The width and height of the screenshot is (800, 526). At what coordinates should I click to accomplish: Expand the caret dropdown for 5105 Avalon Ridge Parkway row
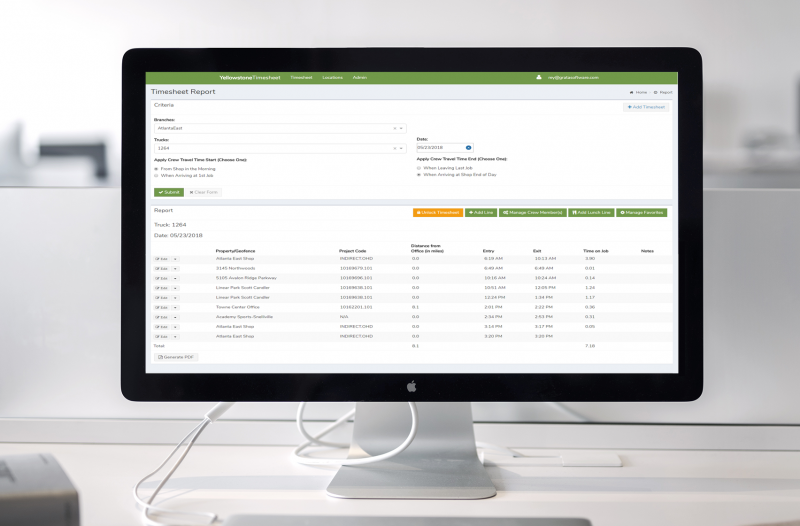175,279
